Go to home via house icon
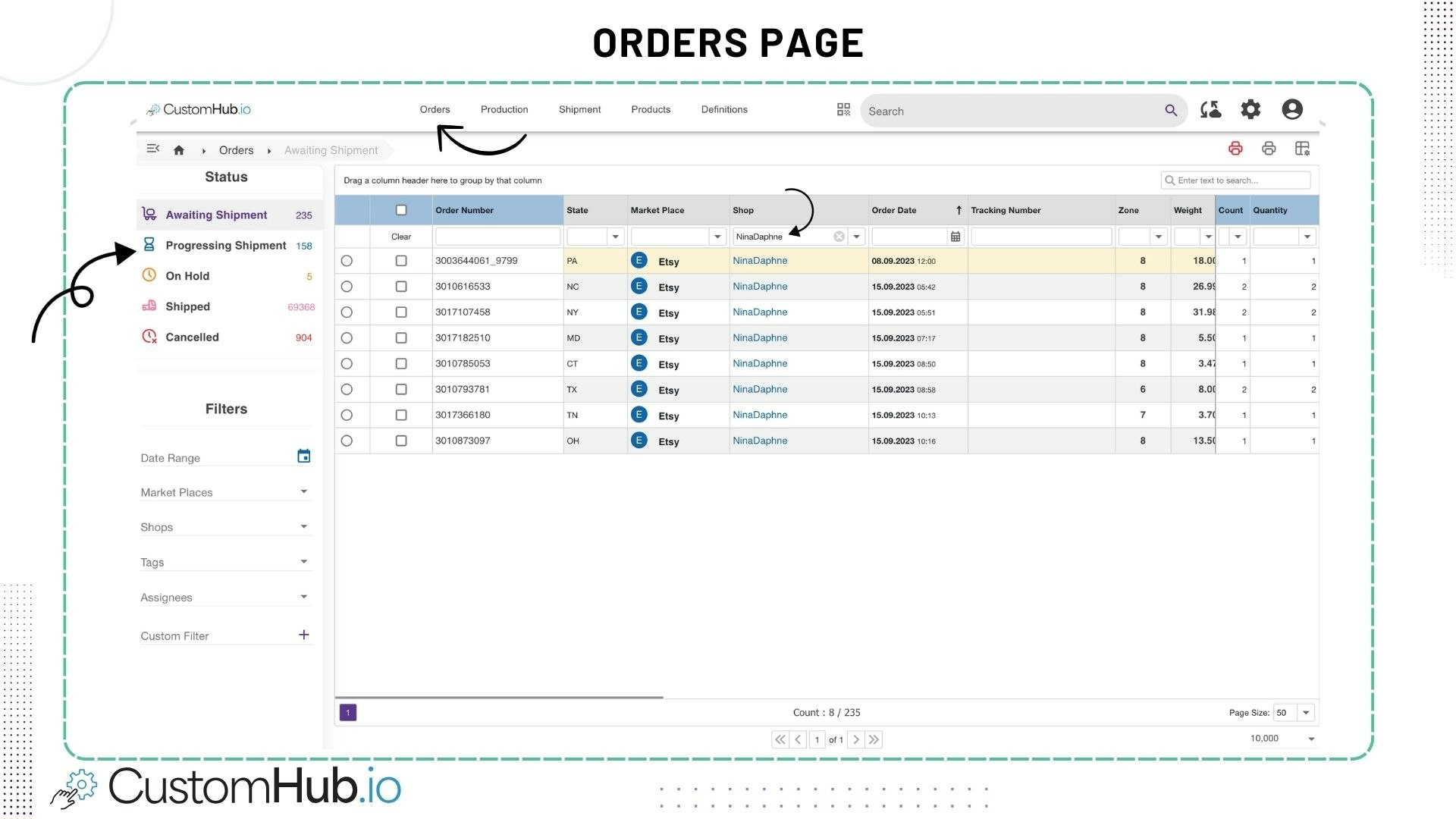This screenshot has height=819, width=1456. click(x=179, y=150)
